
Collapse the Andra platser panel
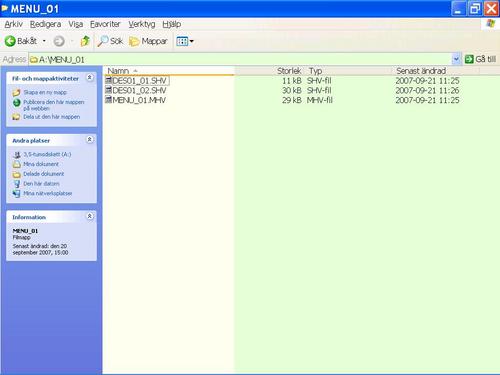pyautogui.click(x=89, y=139)
